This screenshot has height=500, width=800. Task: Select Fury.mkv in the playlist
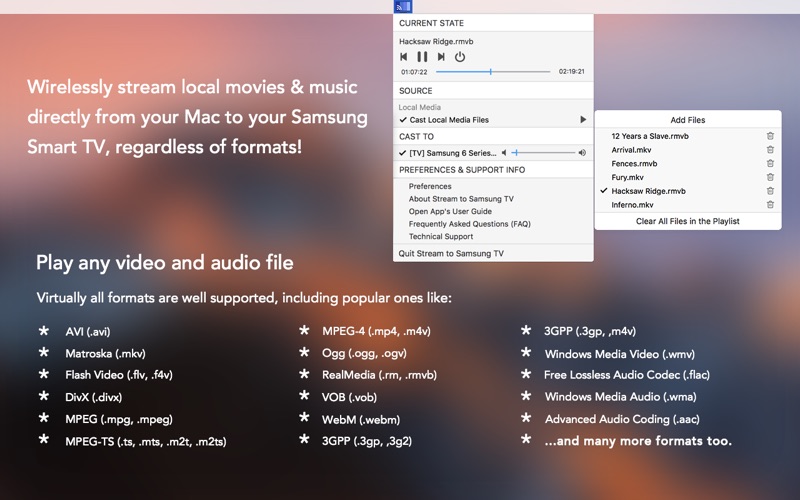point(628,178)
